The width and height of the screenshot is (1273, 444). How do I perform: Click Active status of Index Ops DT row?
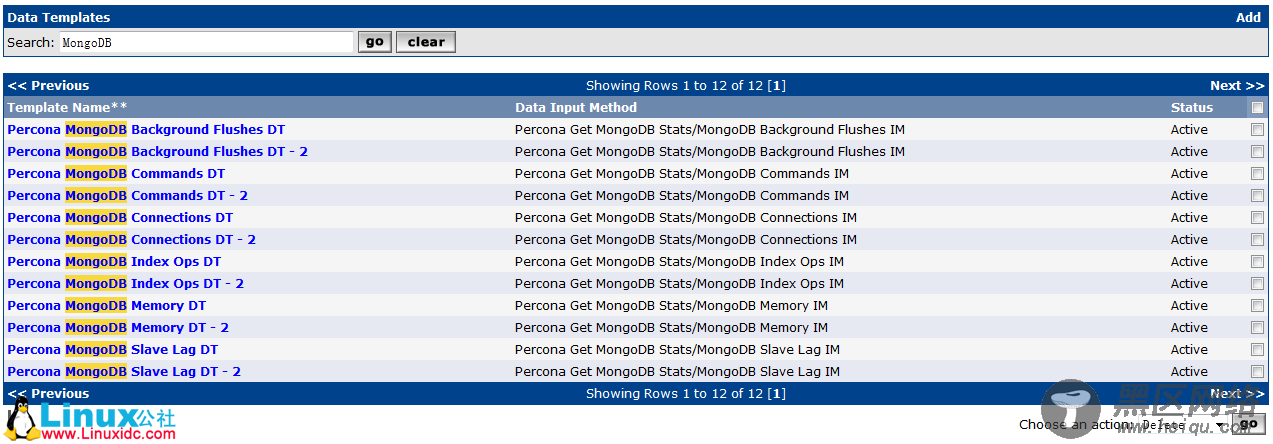tap(1189, 262)
